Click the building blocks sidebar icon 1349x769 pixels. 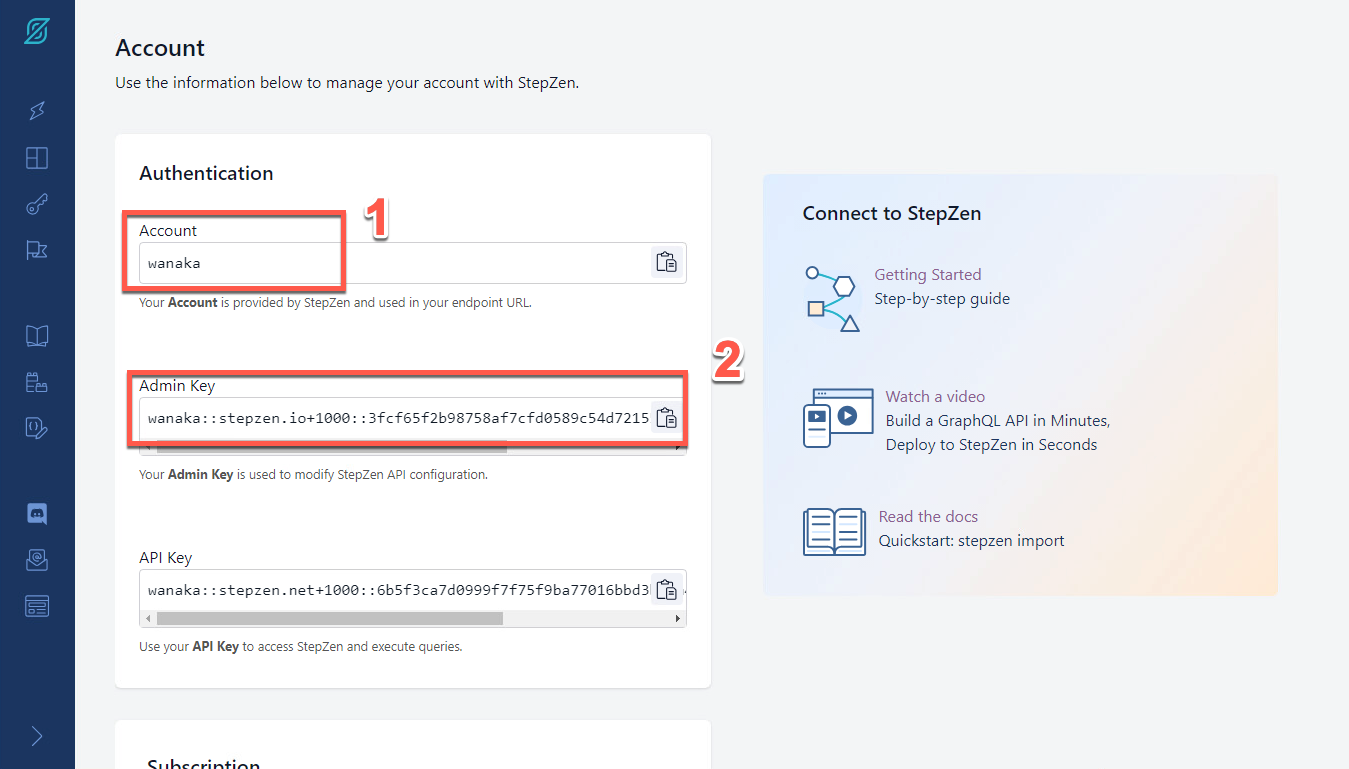(x=37, y=382)
